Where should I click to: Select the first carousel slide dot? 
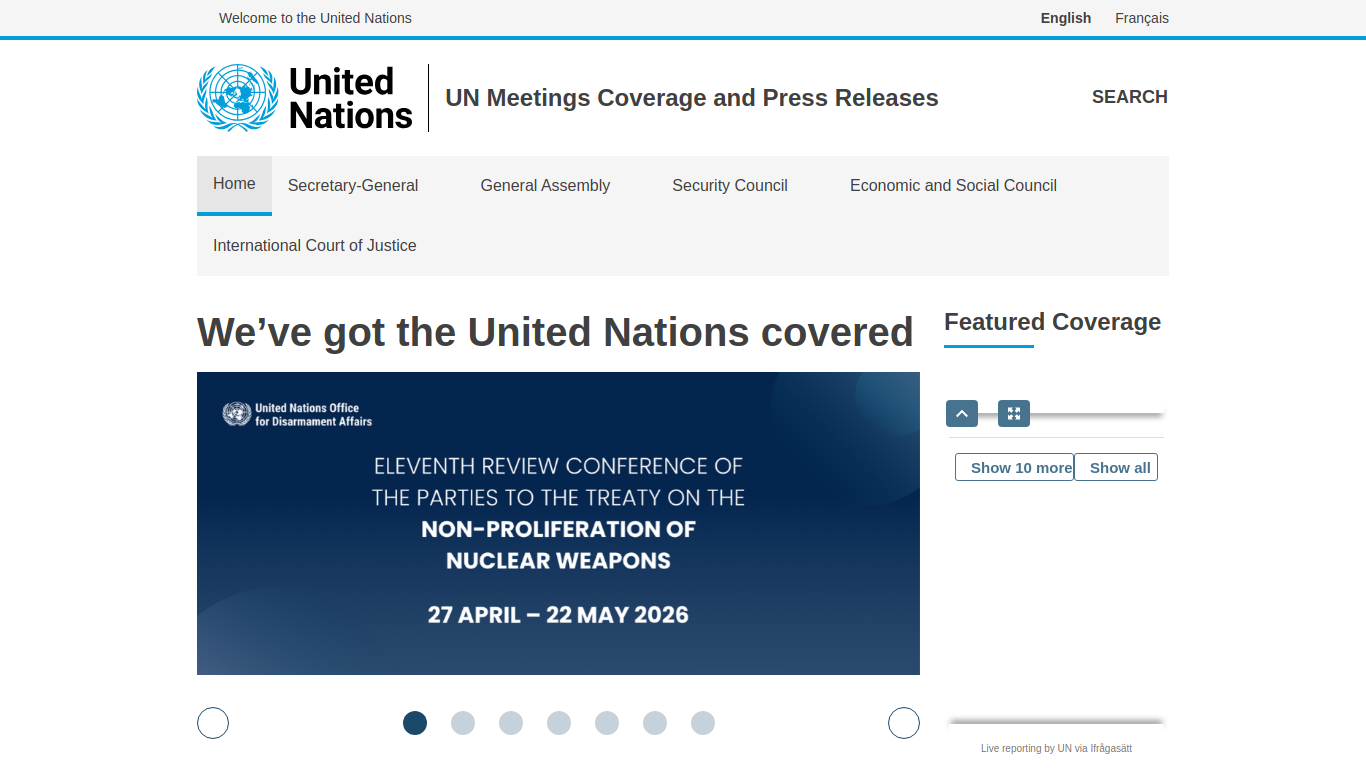pyautogui.click(x=415, y=723)
